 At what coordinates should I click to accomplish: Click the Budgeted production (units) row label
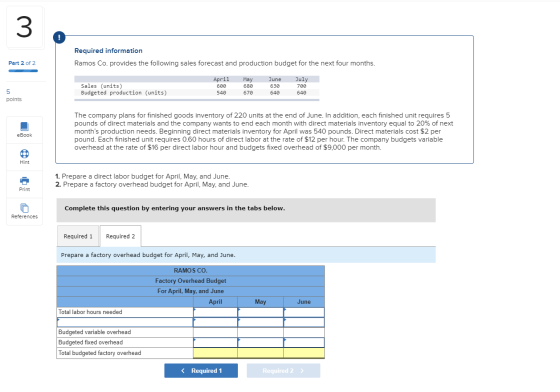tap(124, 93)
